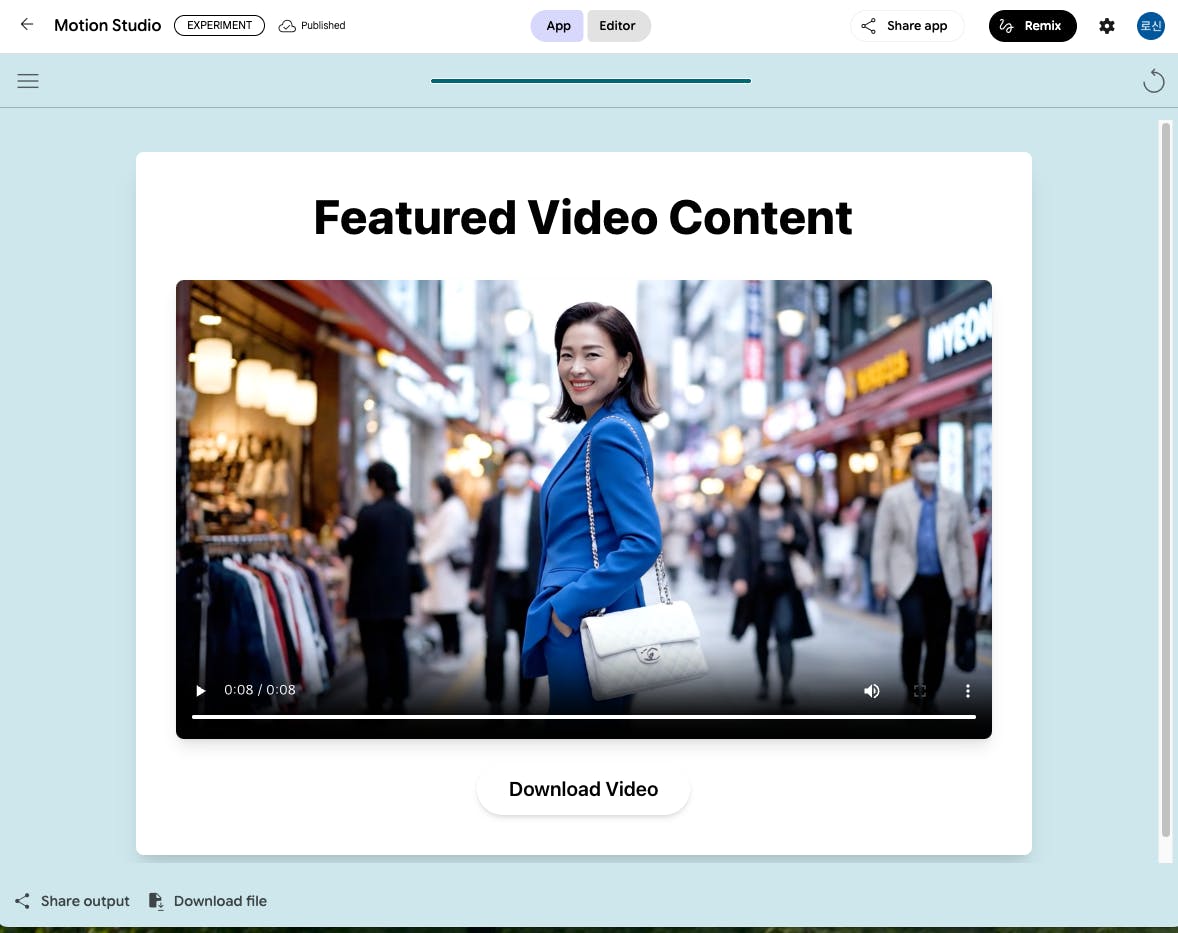Open settings gear icon

click(1107, 26)
